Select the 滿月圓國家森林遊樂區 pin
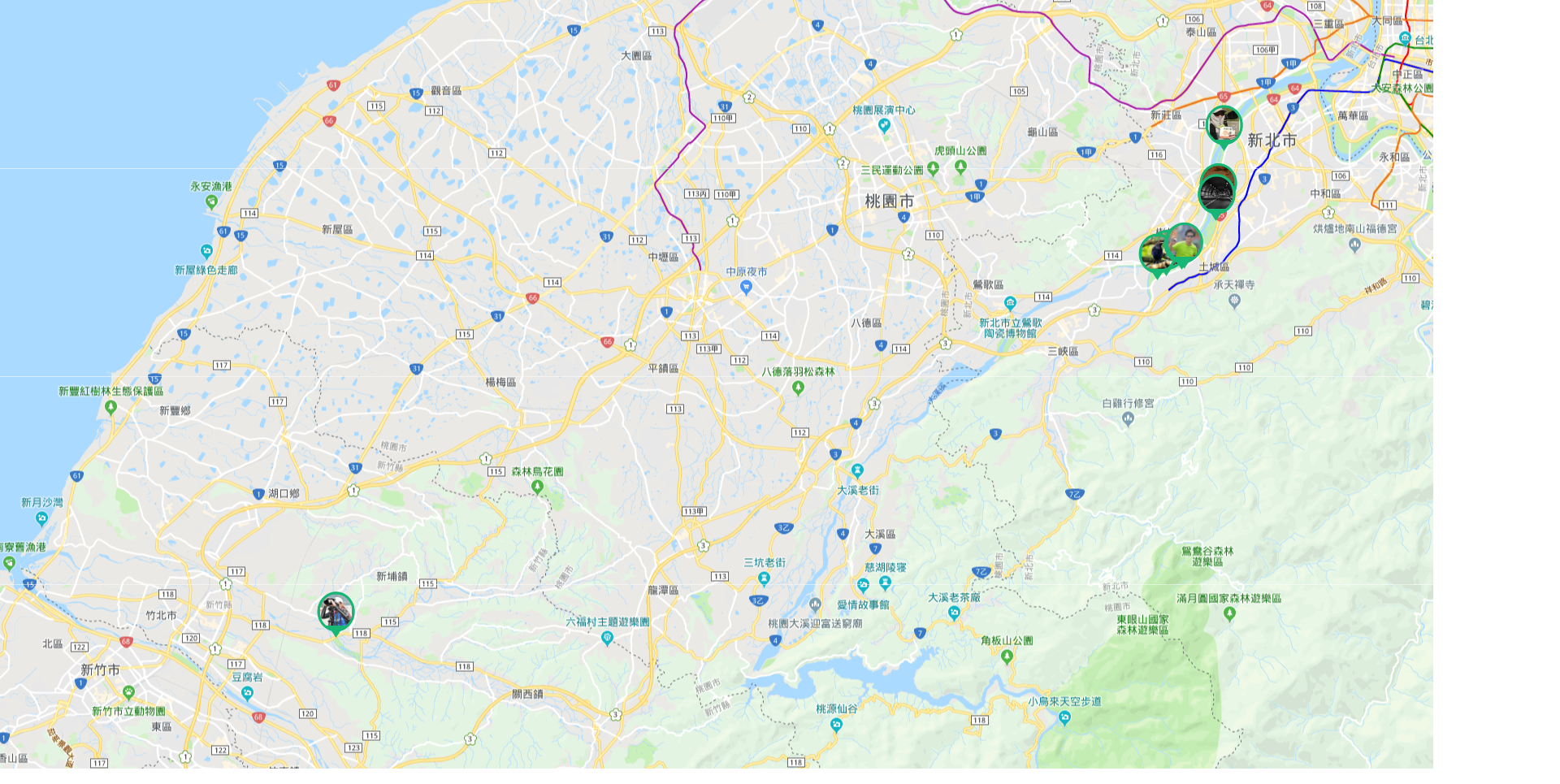 (x=1229, y=615)
